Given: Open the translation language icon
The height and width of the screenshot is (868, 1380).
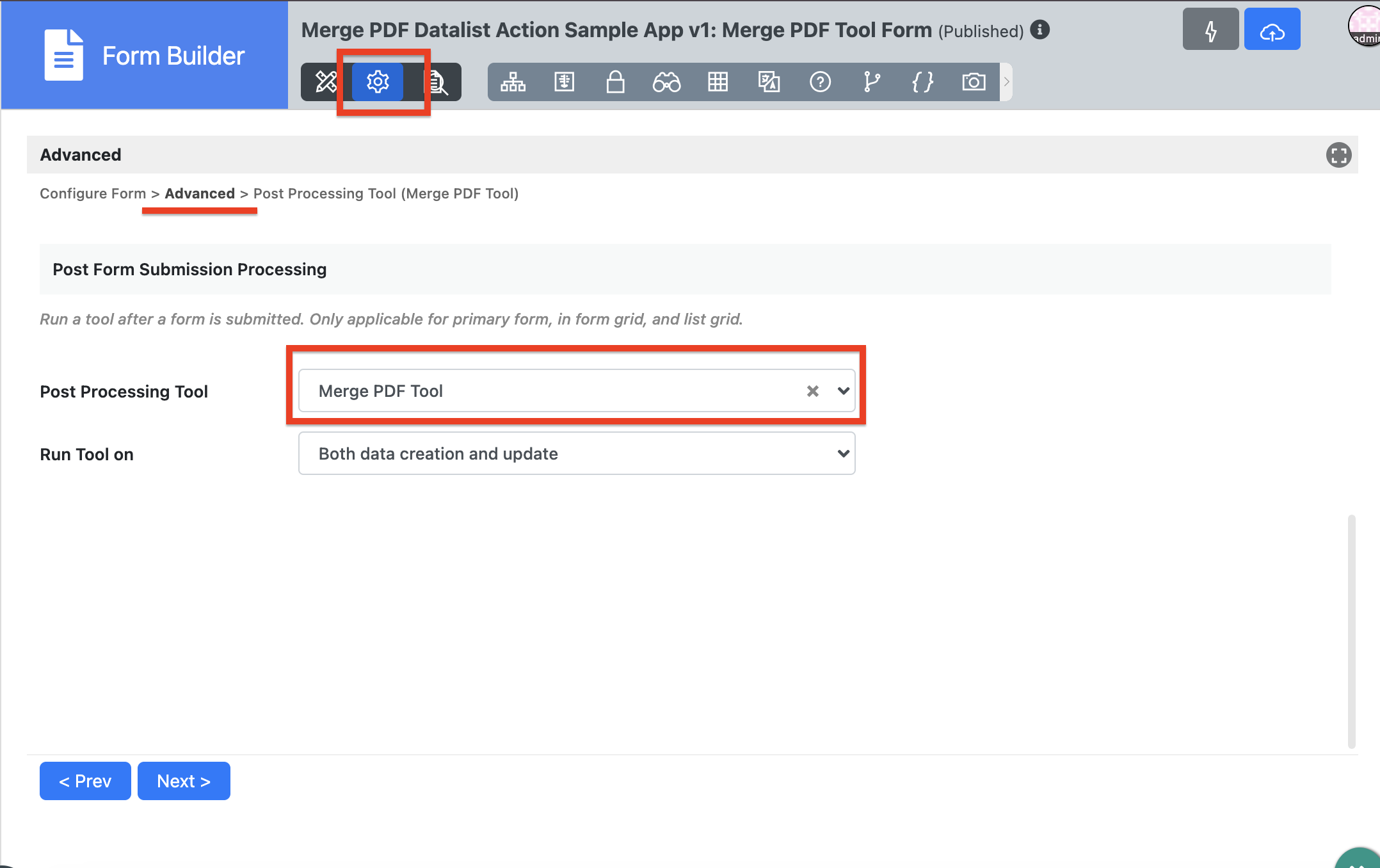Looking at the screenshot, I should pos(769,82).
